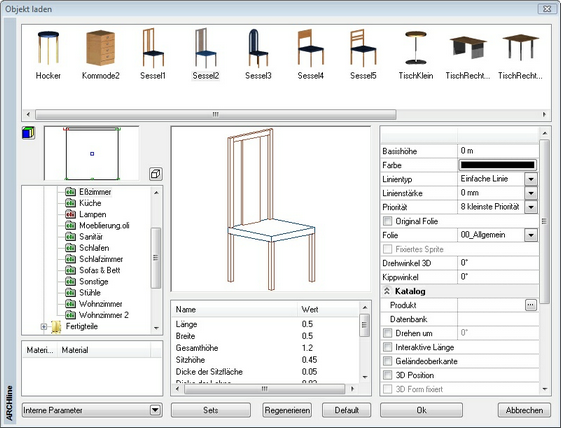Select the Kommode2 dresser icon

click(x=101, y=48)
